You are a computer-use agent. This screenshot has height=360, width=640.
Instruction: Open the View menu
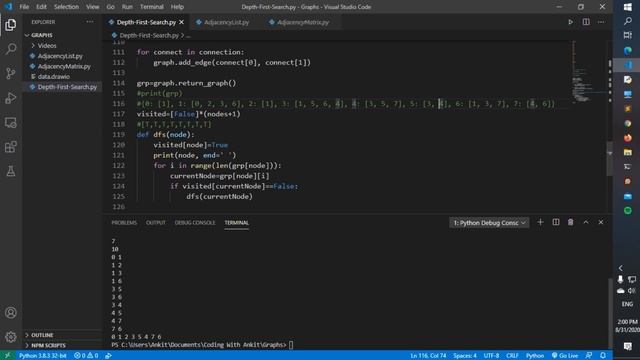[x=93, y=7]
